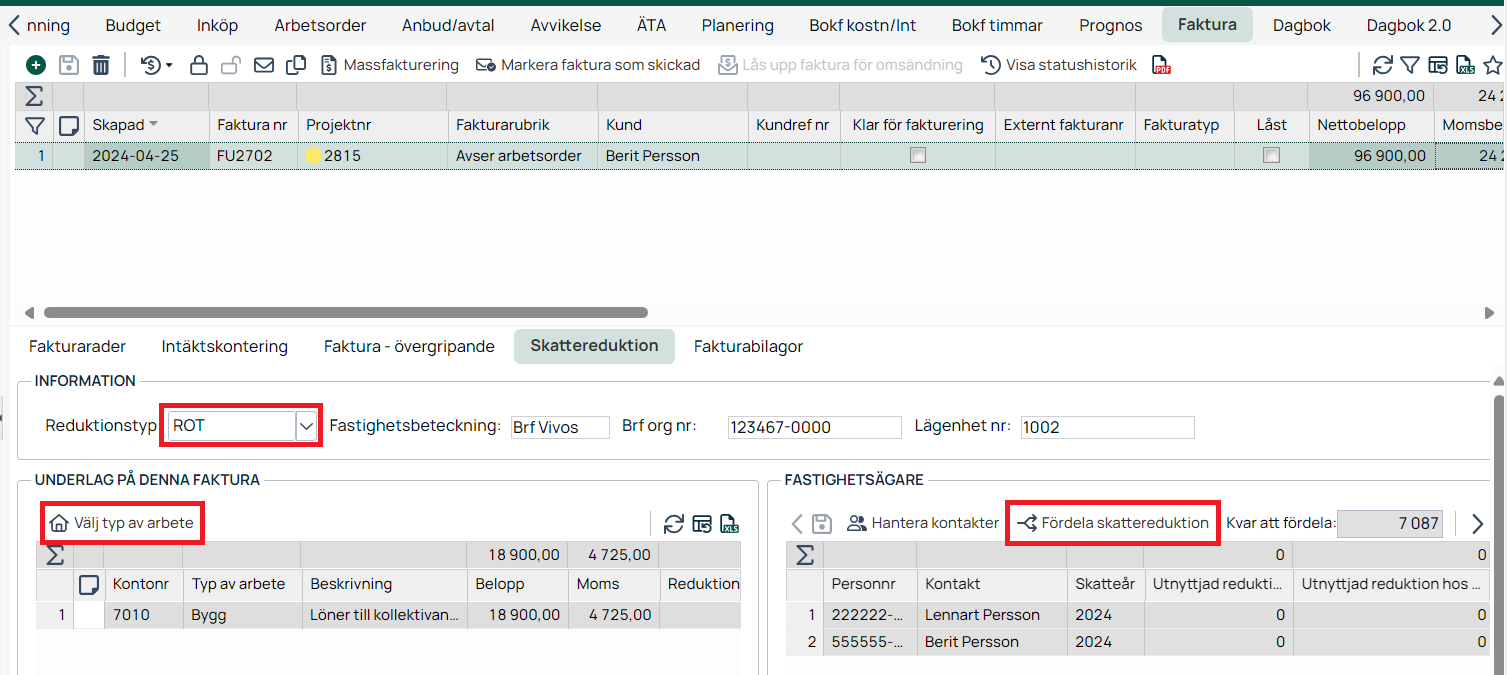1508x675 pixels.
Task: Click the Fastighetsbeteckning field with Brf Vivos
Action: click(x=559, y=427)
